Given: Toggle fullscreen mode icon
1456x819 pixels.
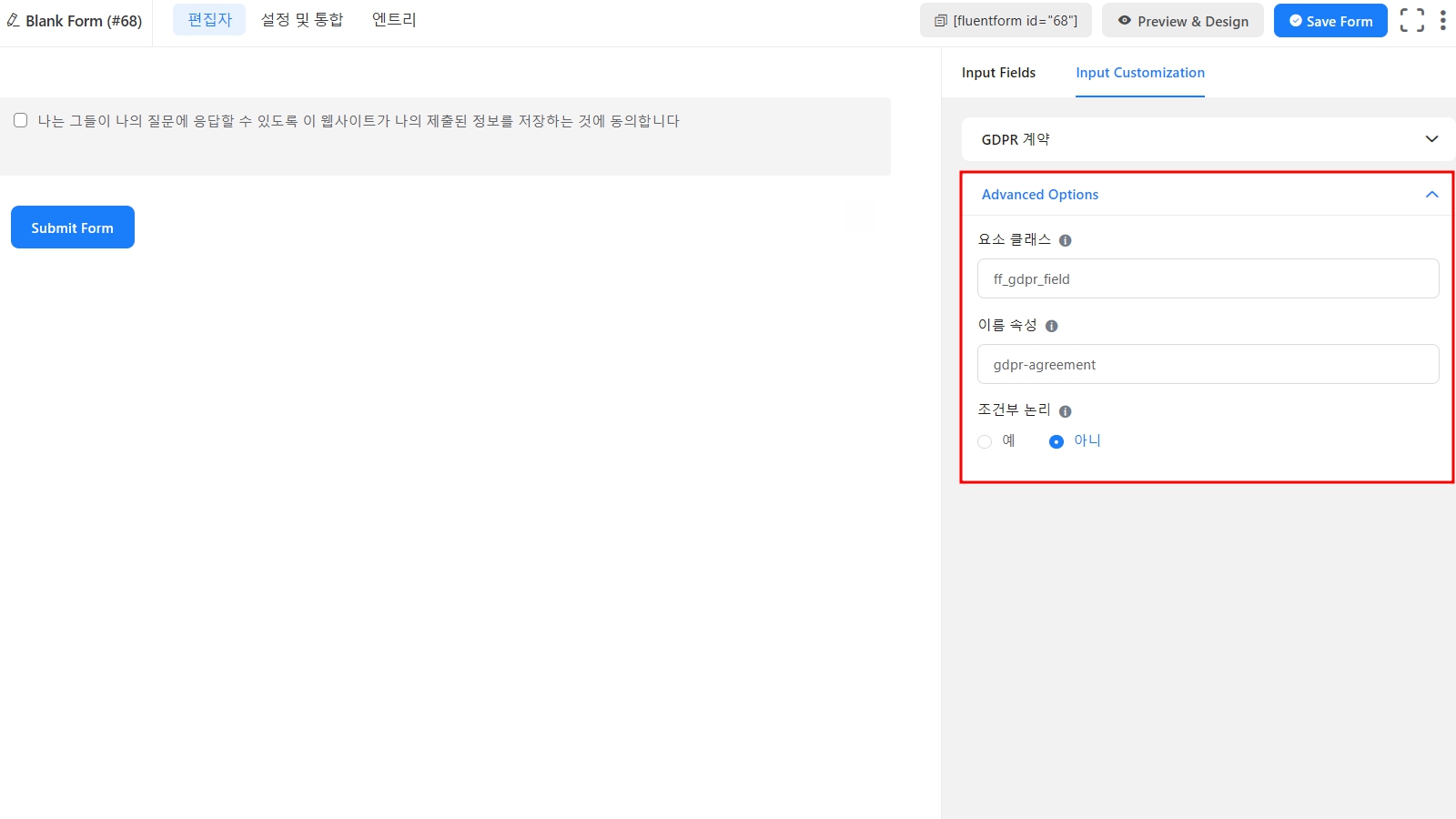Looking at the screenshot, I should tap(1412, 20).
